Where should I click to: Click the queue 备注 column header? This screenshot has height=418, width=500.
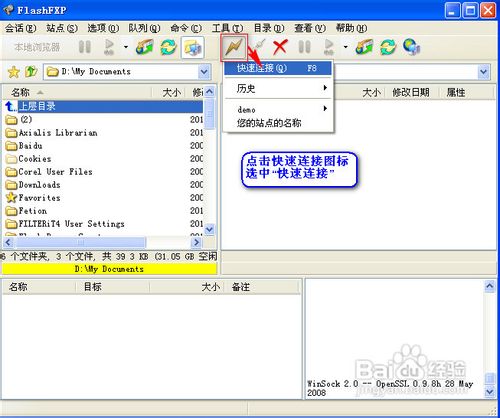coord(262,287)
